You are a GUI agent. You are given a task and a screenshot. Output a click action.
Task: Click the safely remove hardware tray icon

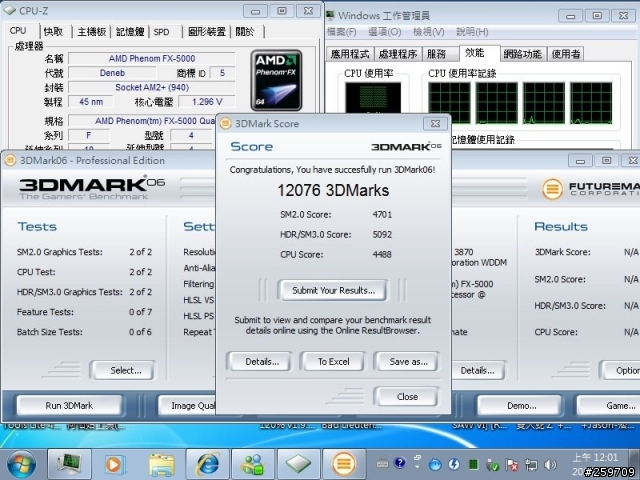(493, 465)
